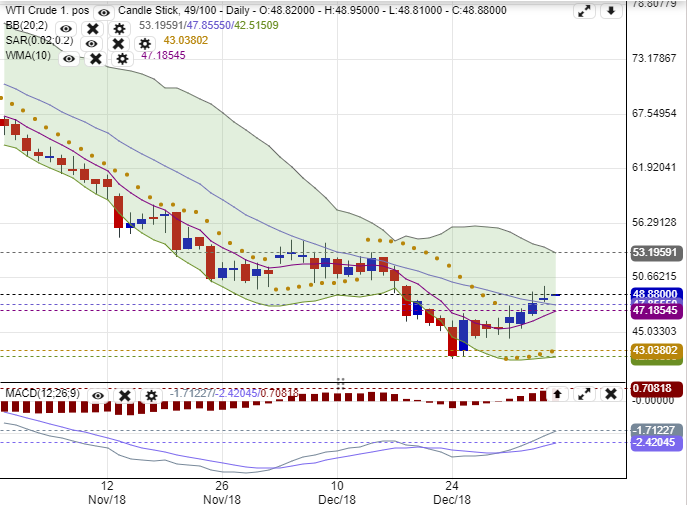Move main chart pane down
Viewport: 687px width, 505px height.
(609, 12)
